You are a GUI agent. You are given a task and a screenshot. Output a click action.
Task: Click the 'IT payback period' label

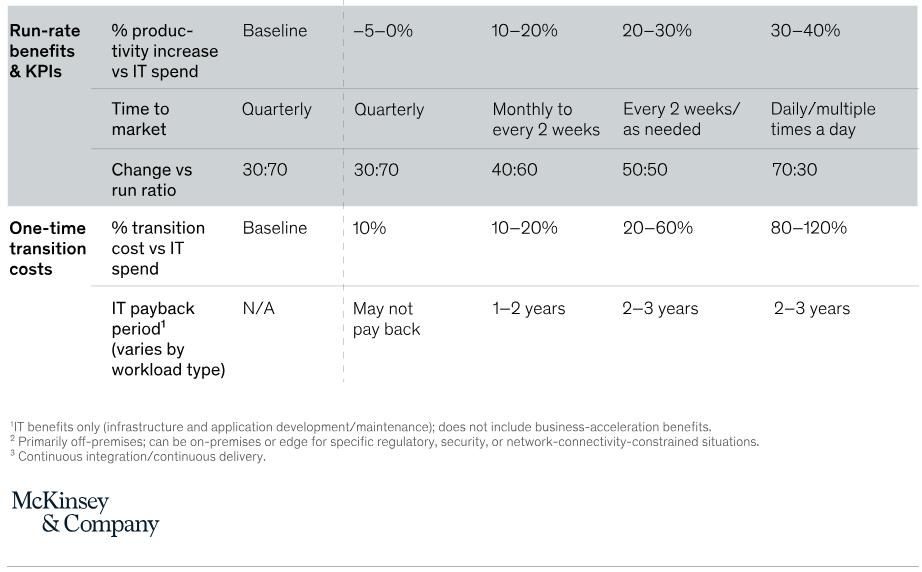(167, 339)
